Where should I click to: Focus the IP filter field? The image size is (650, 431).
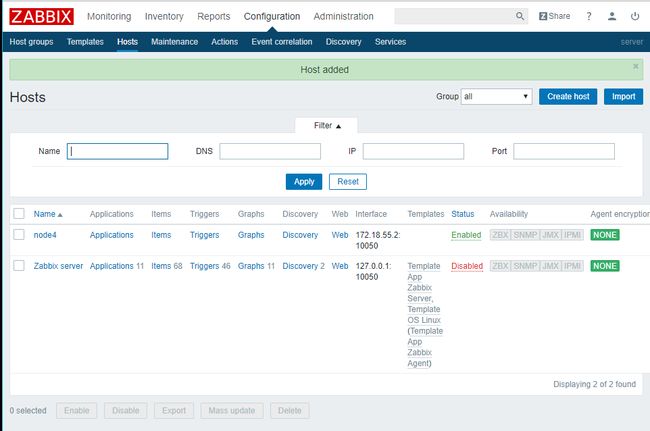pyautogui.click(x=413, y=151)
